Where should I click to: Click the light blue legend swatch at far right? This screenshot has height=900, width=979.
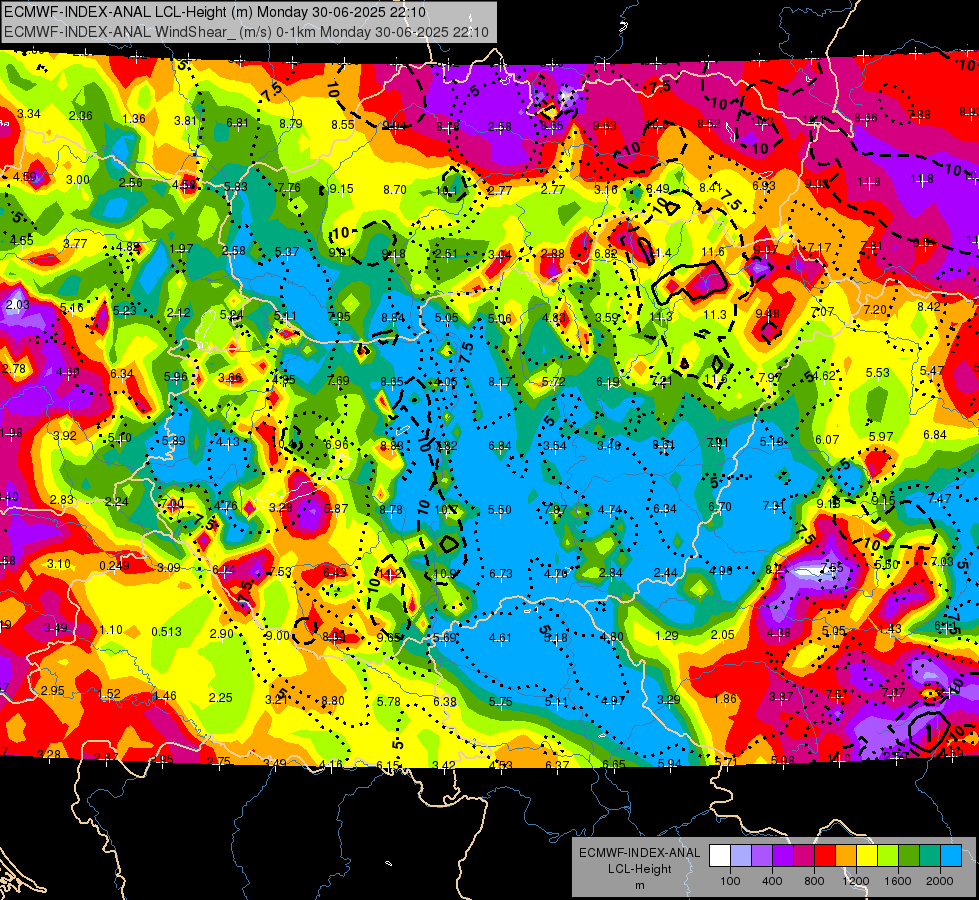951,856
